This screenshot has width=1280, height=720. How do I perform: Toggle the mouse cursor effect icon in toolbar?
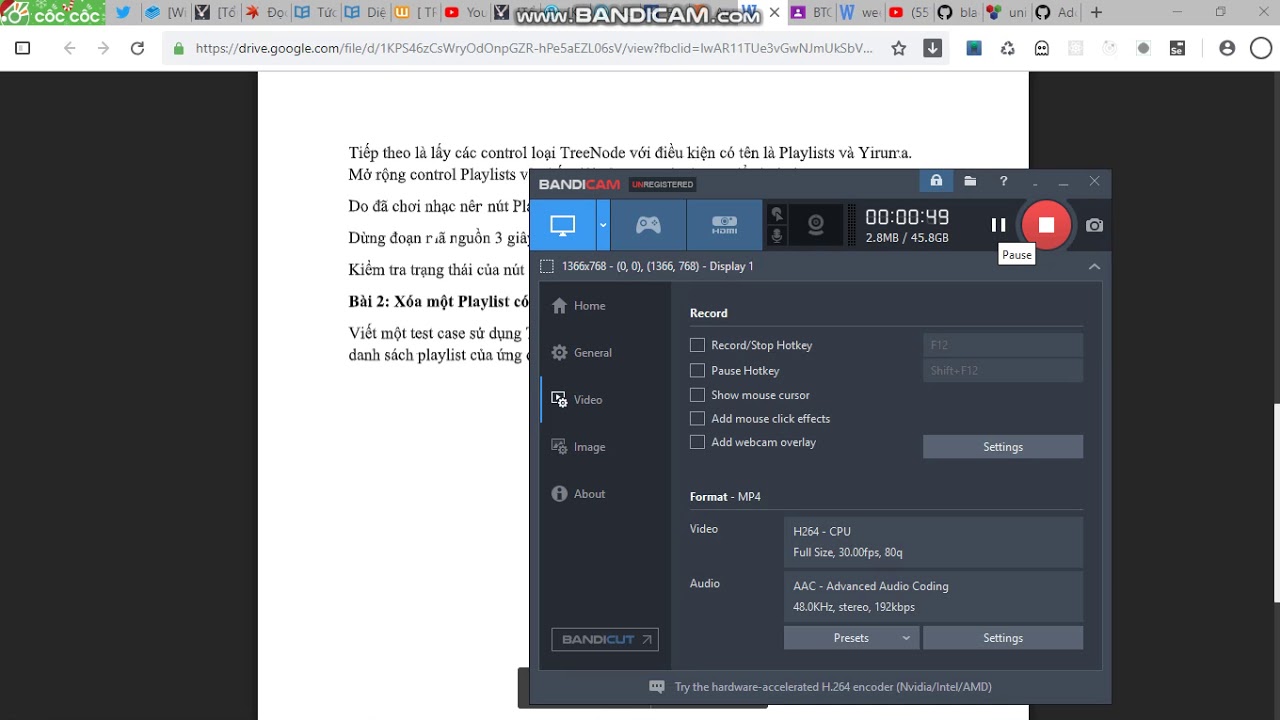(x=776, y=214)
